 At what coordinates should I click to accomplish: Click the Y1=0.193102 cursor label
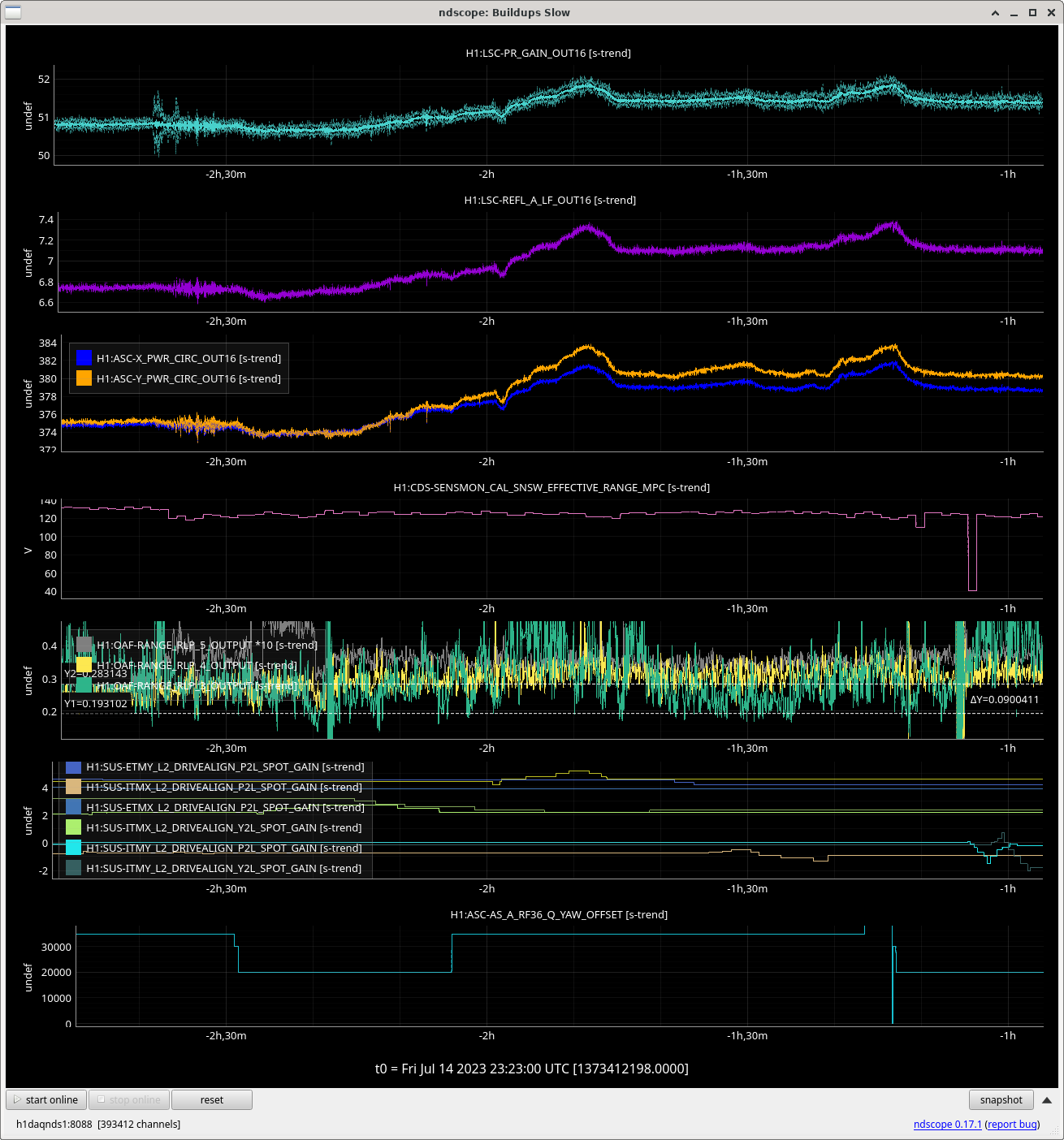coord(96,703)
